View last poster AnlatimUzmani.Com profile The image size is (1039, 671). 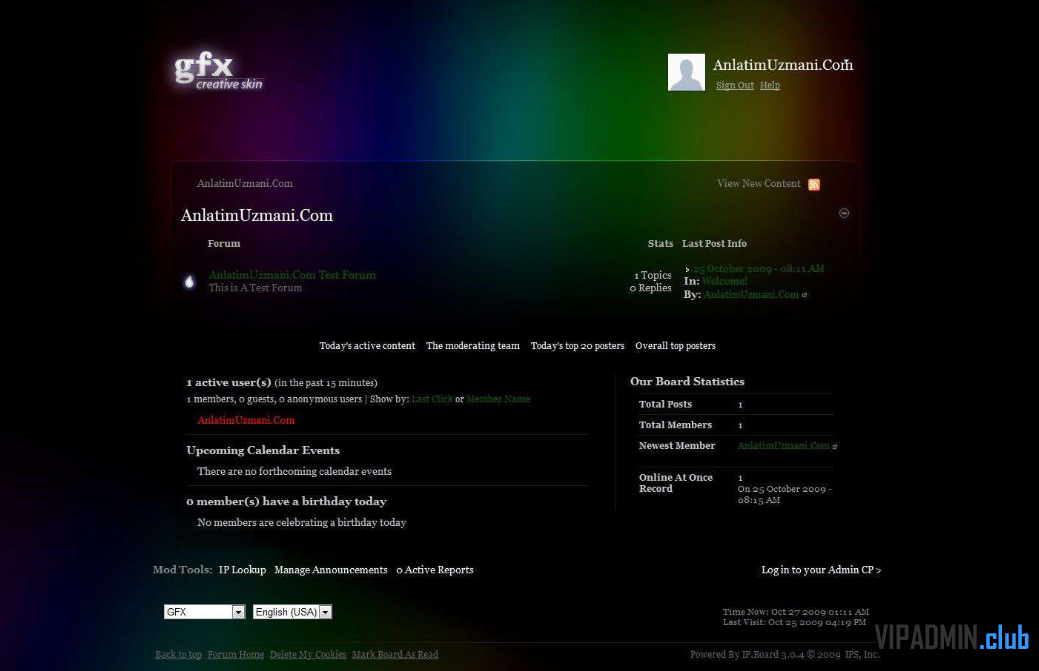(x=751, y=294)
